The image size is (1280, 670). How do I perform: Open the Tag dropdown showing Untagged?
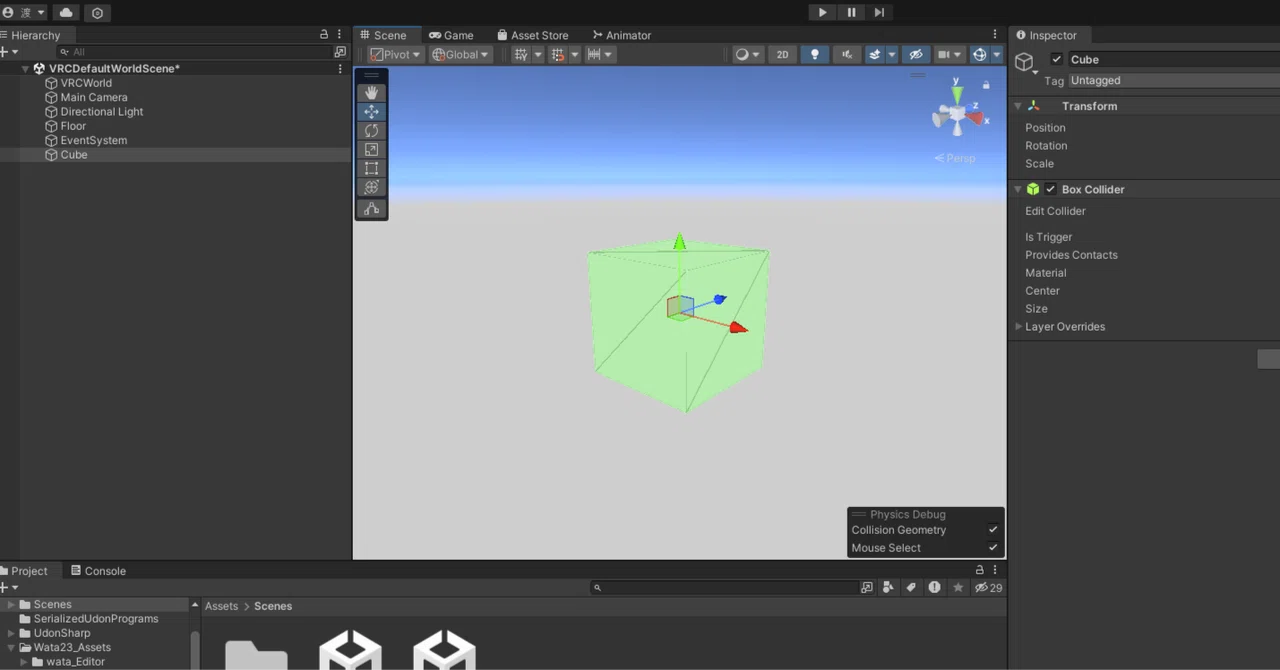point(1173,80)
